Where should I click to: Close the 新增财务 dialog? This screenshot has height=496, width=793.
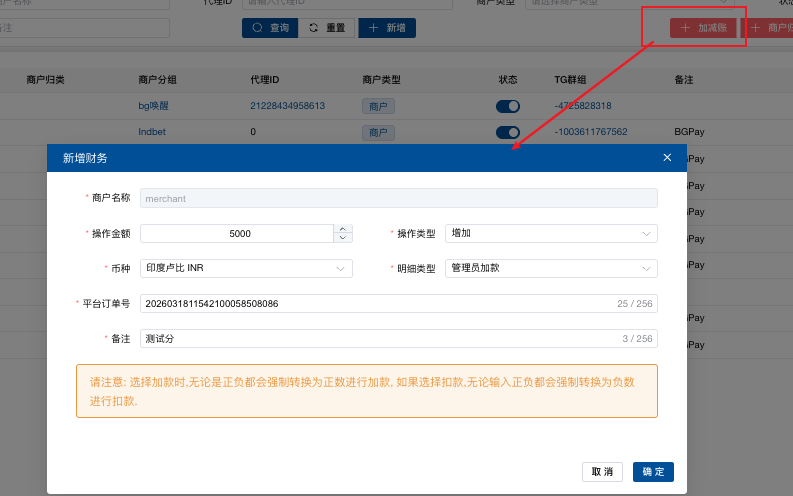coord(667,158)
